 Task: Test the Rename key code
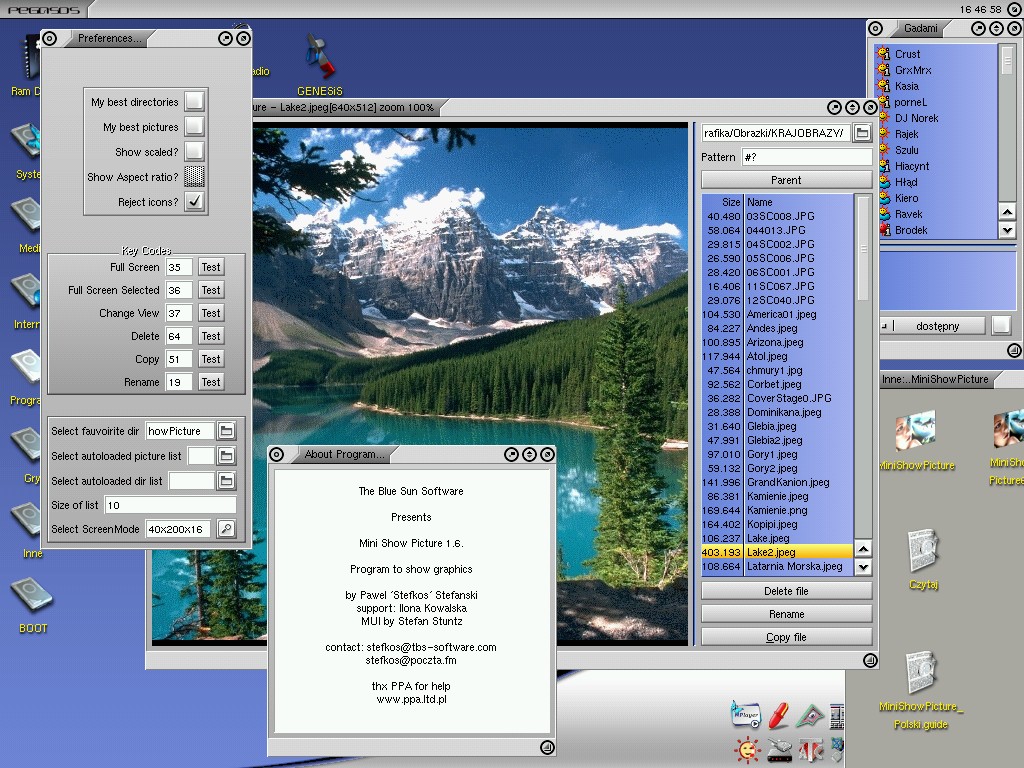[211, 382]
